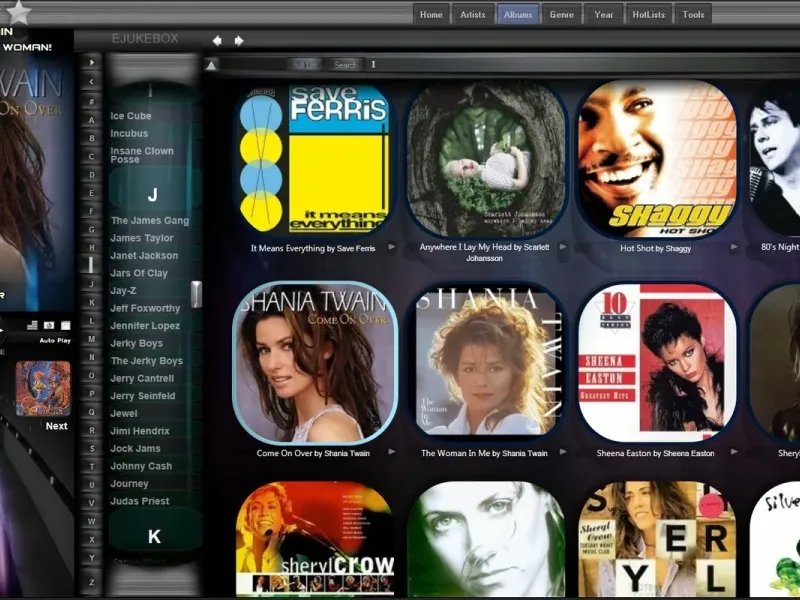The width and height of the screenshot is (800, 600).
Task: Click the artist list scrollbar handle
Action: [x=196, y=294]
